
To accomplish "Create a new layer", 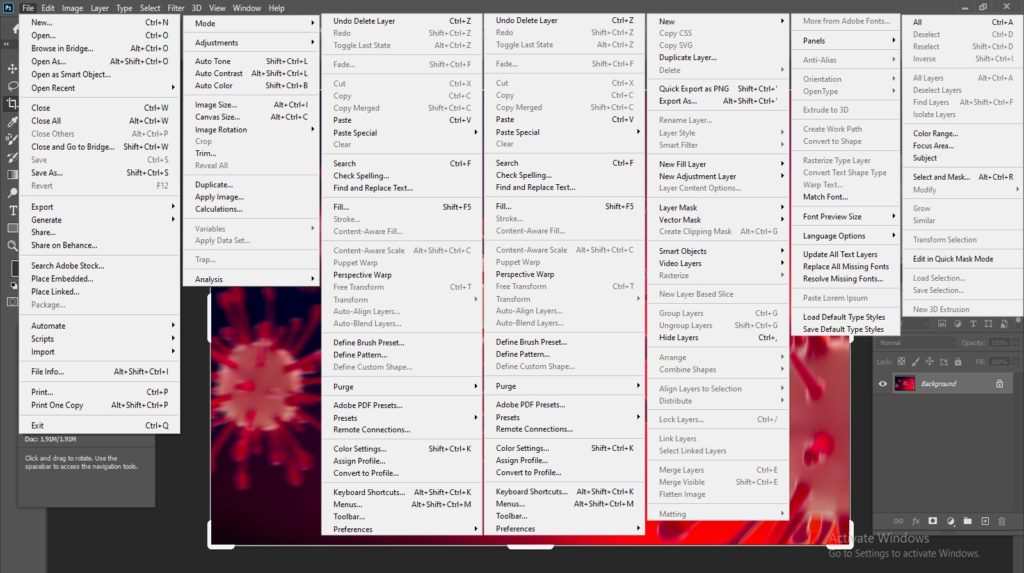I will [x=985, y=521].
